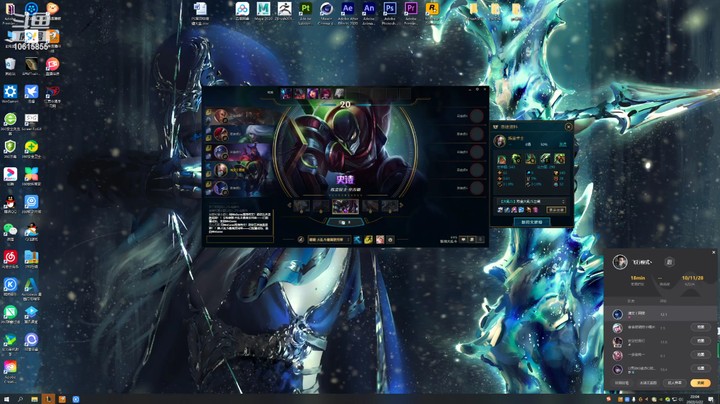Select the first teammate row in lobby
The height and width of the screenshot is (404, 720).
[240, 115]
